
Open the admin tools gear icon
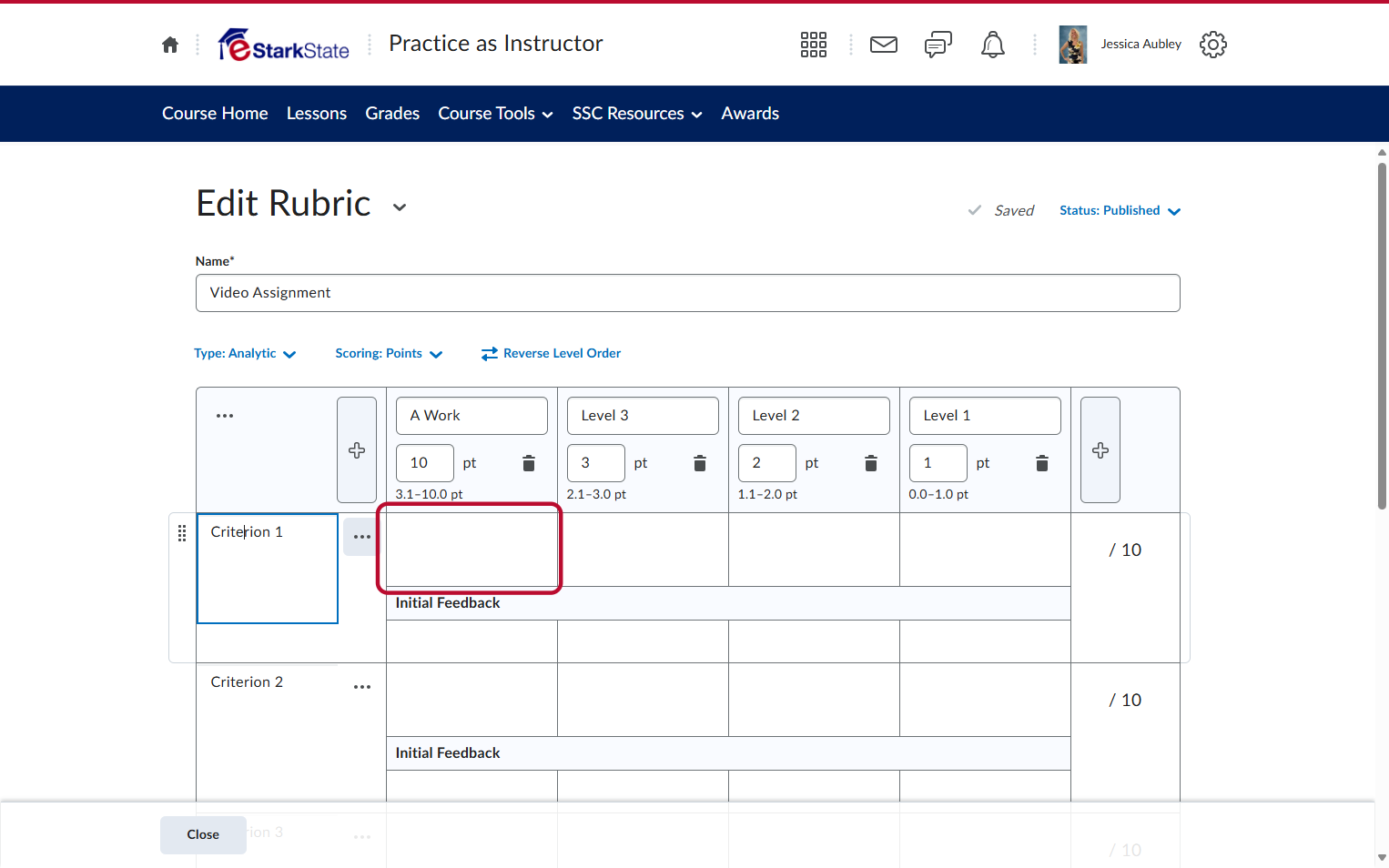pyautogui.click(x=1213, y=45)
